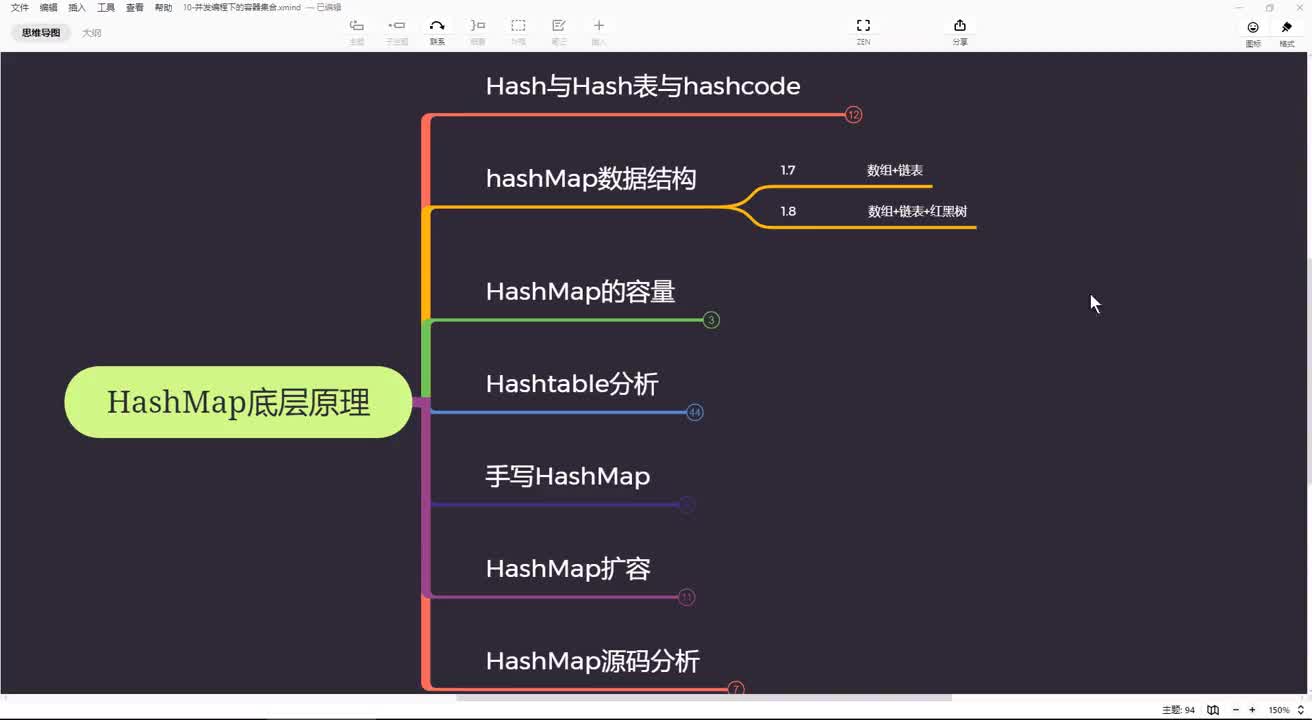Expand HashMap的容量 children badge 3
Image resolution: width=1312 pixels, height=720 pixels.
pos(711,320)
